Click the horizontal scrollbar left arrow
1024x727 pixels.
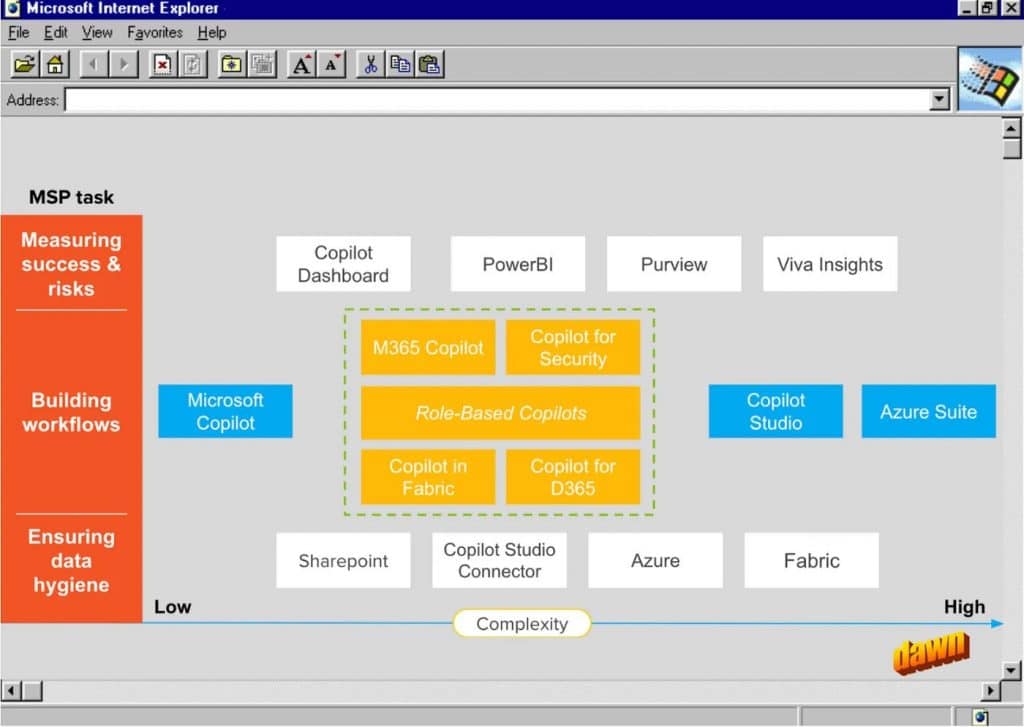[x=11, y=691]
